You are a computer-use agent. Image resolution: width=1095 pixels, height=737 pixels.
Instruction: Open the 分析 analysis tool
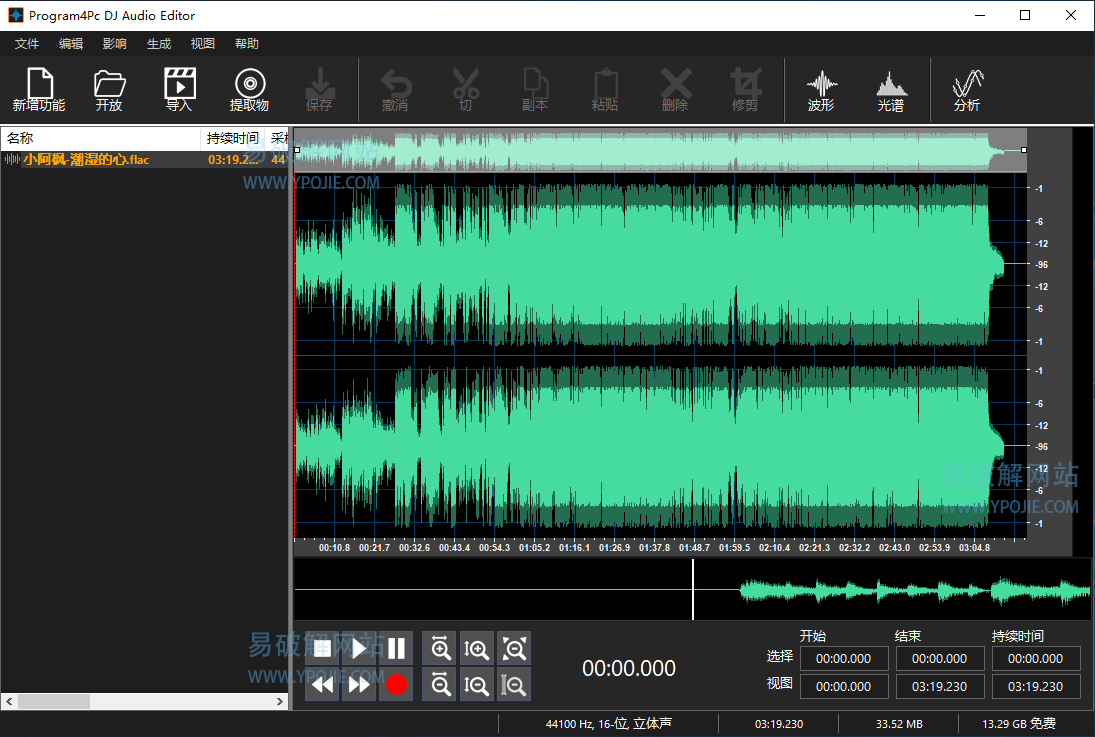(x=967, y=90)
